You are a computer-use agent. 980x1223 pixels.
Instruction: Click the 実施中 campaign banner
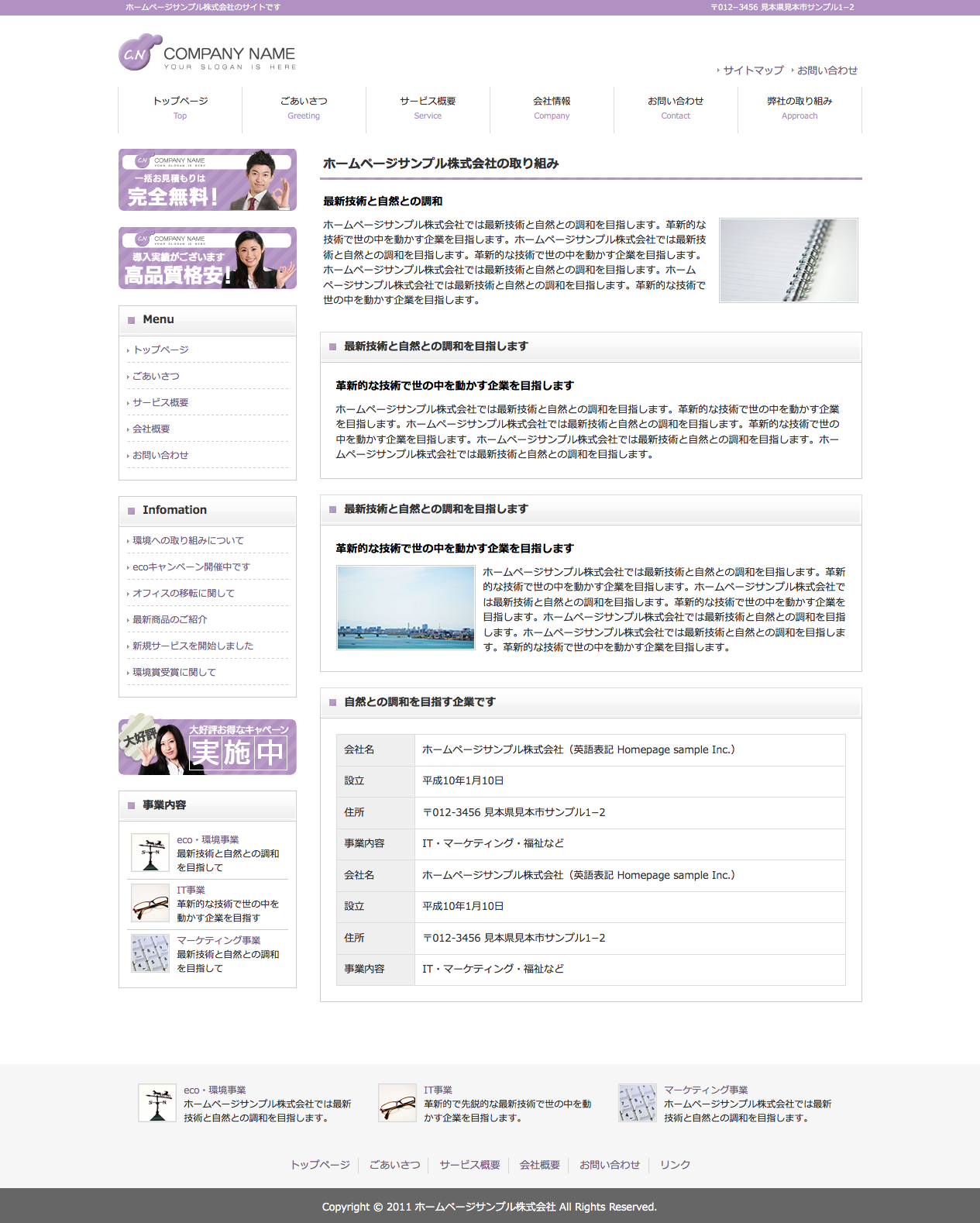click(x=208, y=744)
